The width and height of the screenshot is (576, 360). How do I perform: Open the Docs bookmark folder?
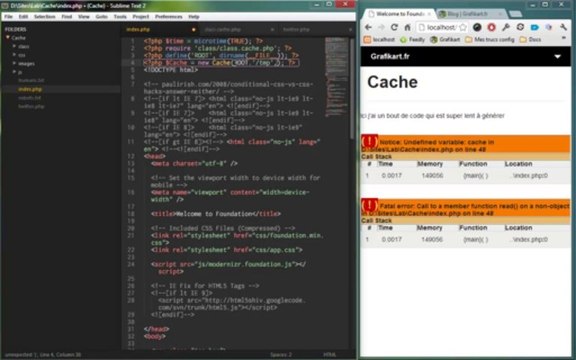point(530,39)
